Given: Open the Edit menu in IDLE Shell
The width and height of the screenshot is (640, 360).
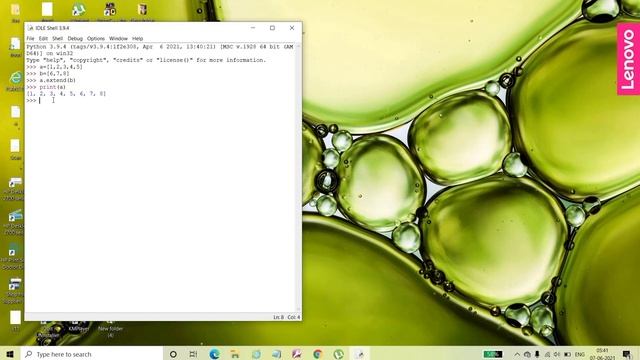Looking at the screenshot, I should click(x=43, y=38).
